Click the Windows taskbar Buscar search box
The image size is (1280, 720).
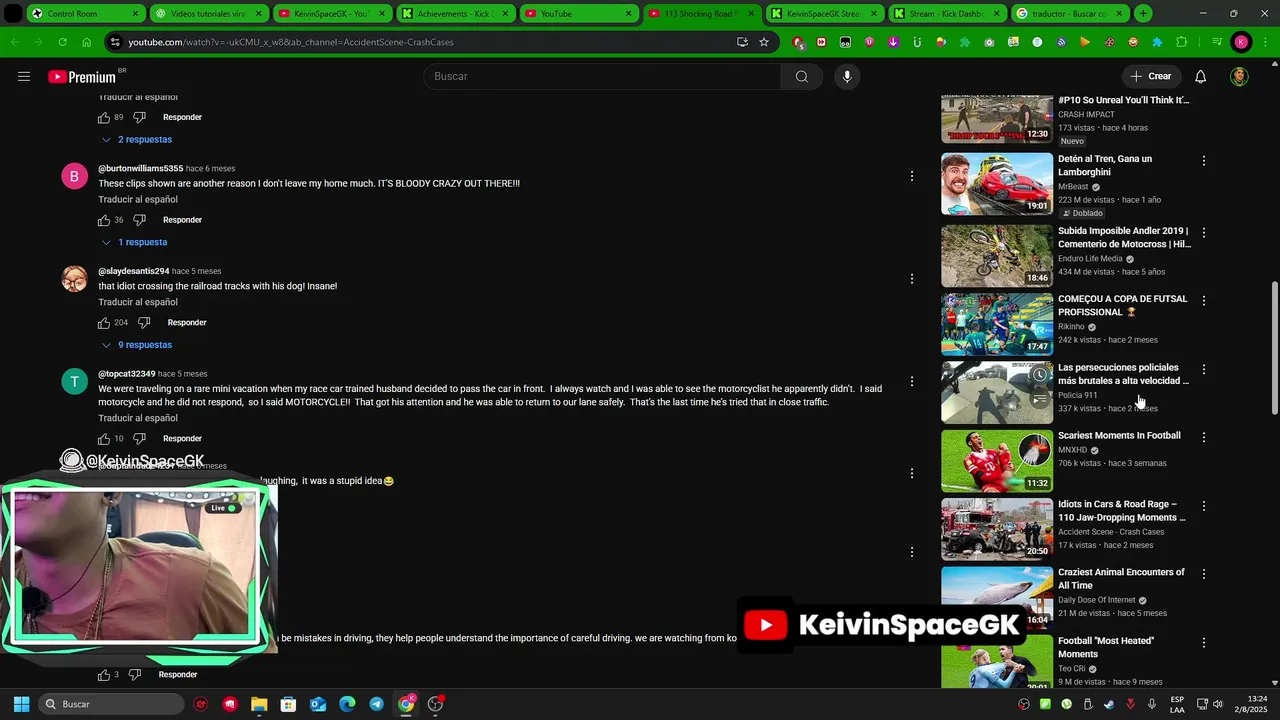click(x=113, y=704)
